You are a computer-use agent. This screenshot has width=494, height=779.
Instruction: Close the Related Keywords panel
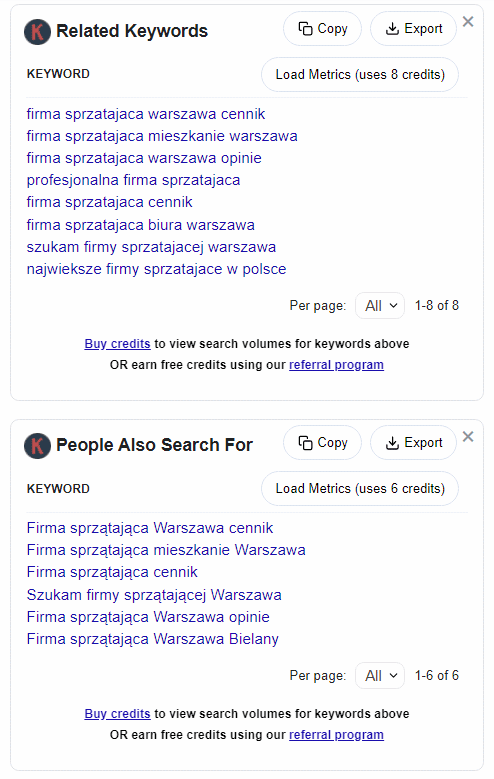click(x=468, y=21)
